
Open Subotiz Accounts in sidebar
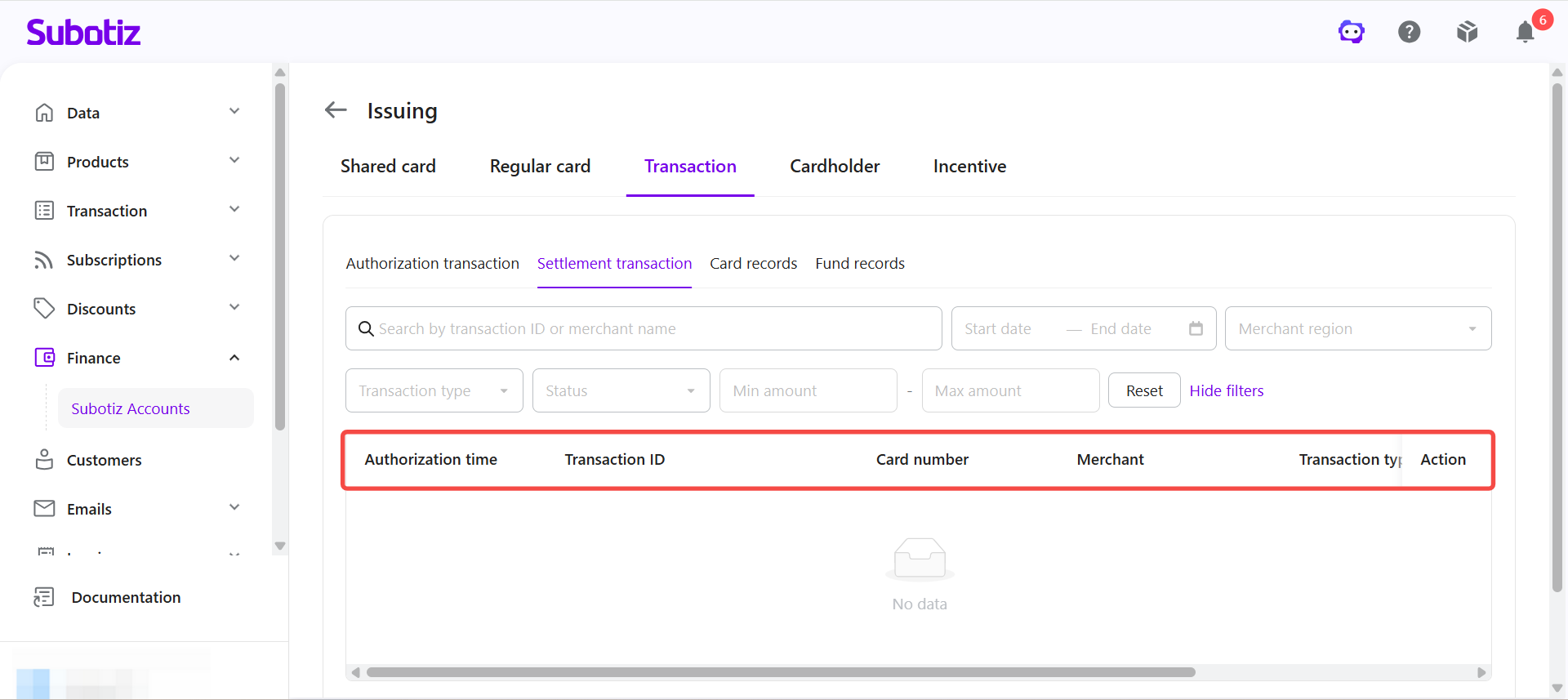(x=155, y=408)
